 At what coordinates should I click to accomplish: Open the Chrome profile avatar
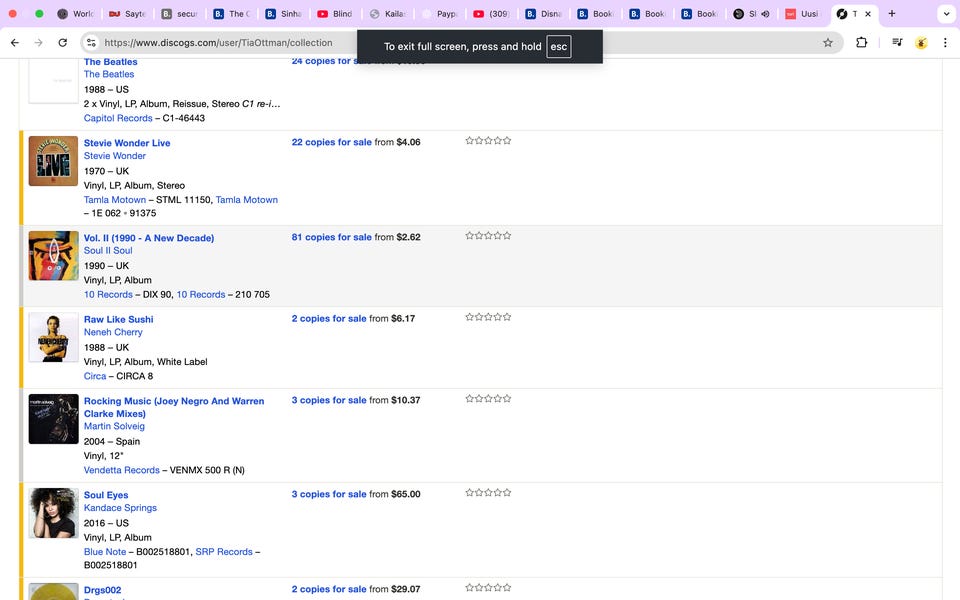[921, 43]
